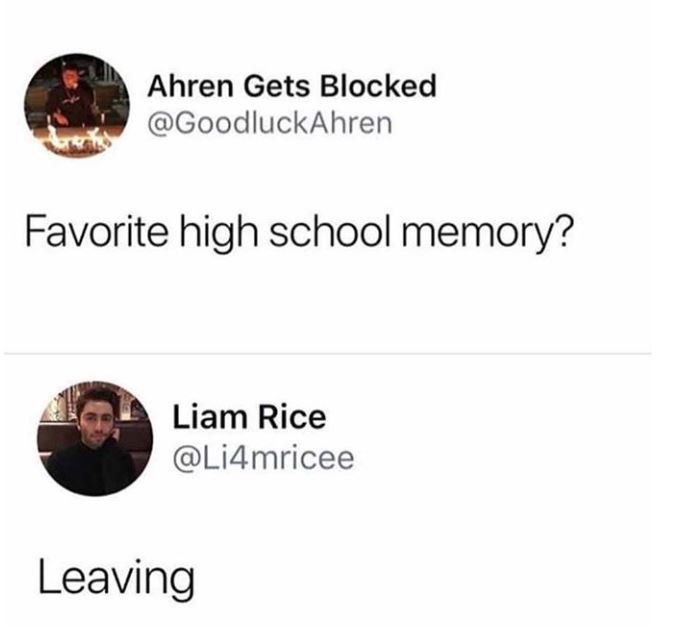Viewport: 679px width, 626px height.
Task: Click the word 'Ahren' in the display name
Action: 190,86
